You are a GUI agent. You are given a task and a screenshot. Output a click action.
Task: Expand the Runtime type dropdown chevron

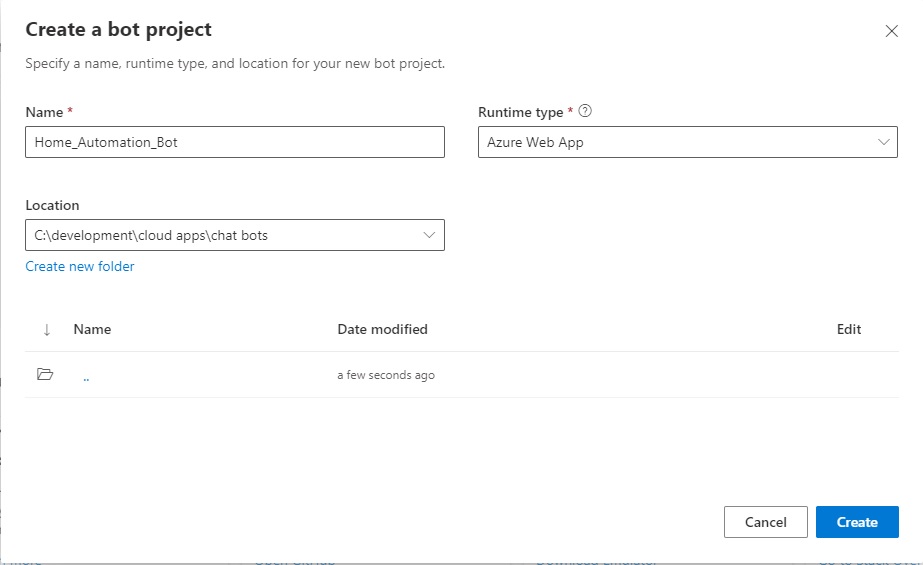click(x=883, y=142)
